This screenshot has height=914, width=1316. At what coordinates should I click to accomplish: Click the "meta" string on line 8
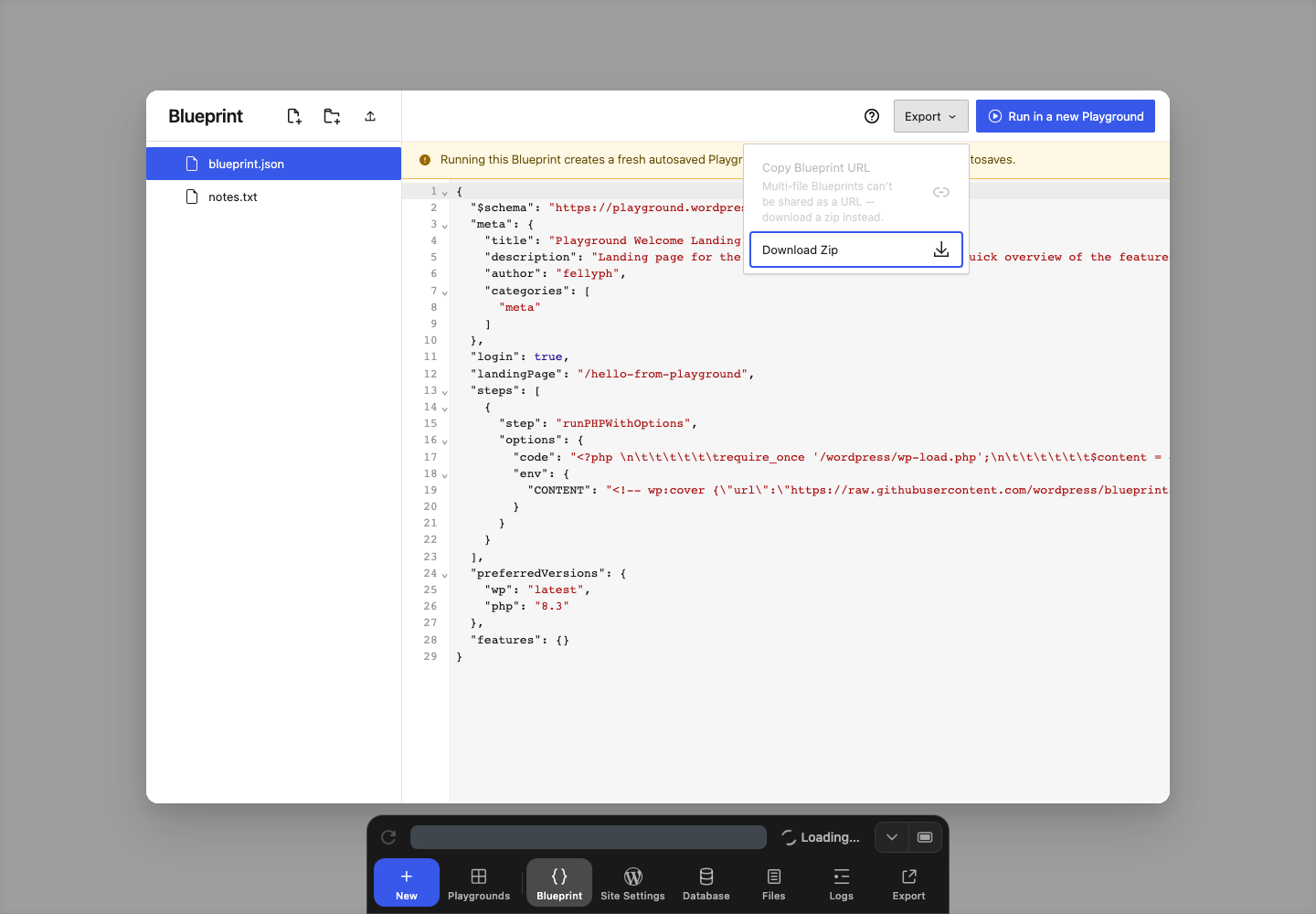tap(520, 307)
